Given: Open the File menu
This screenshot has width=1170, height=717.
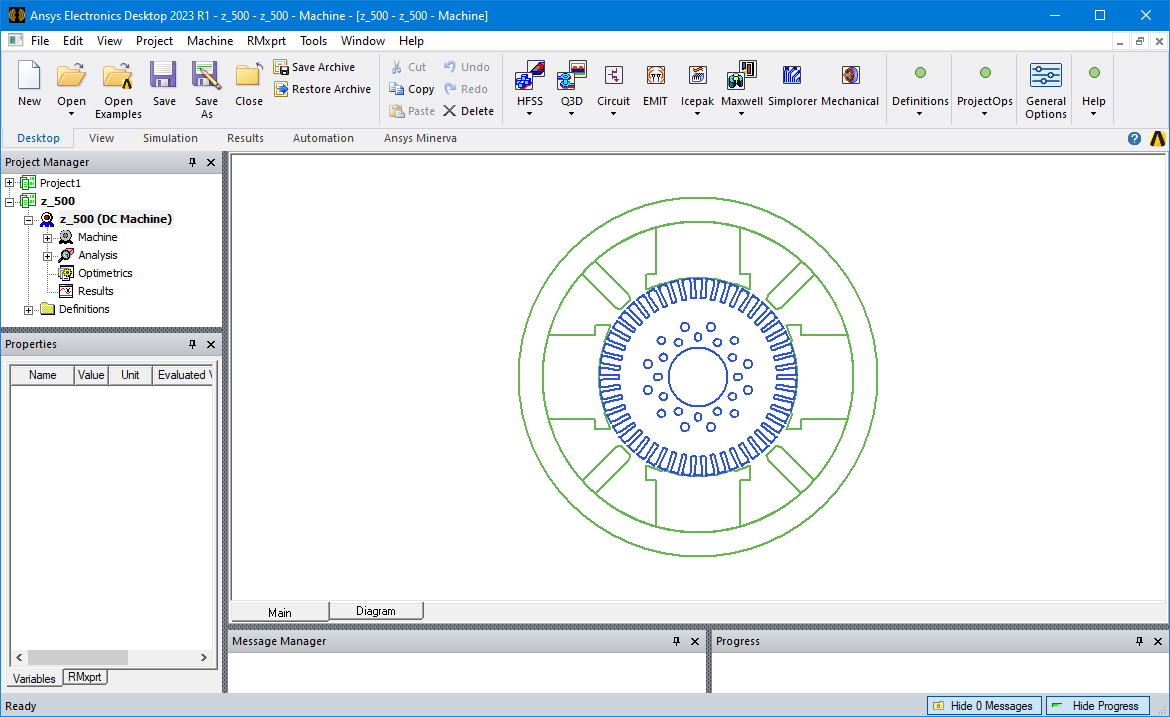Looking at the screenshot, I should 40,41.
